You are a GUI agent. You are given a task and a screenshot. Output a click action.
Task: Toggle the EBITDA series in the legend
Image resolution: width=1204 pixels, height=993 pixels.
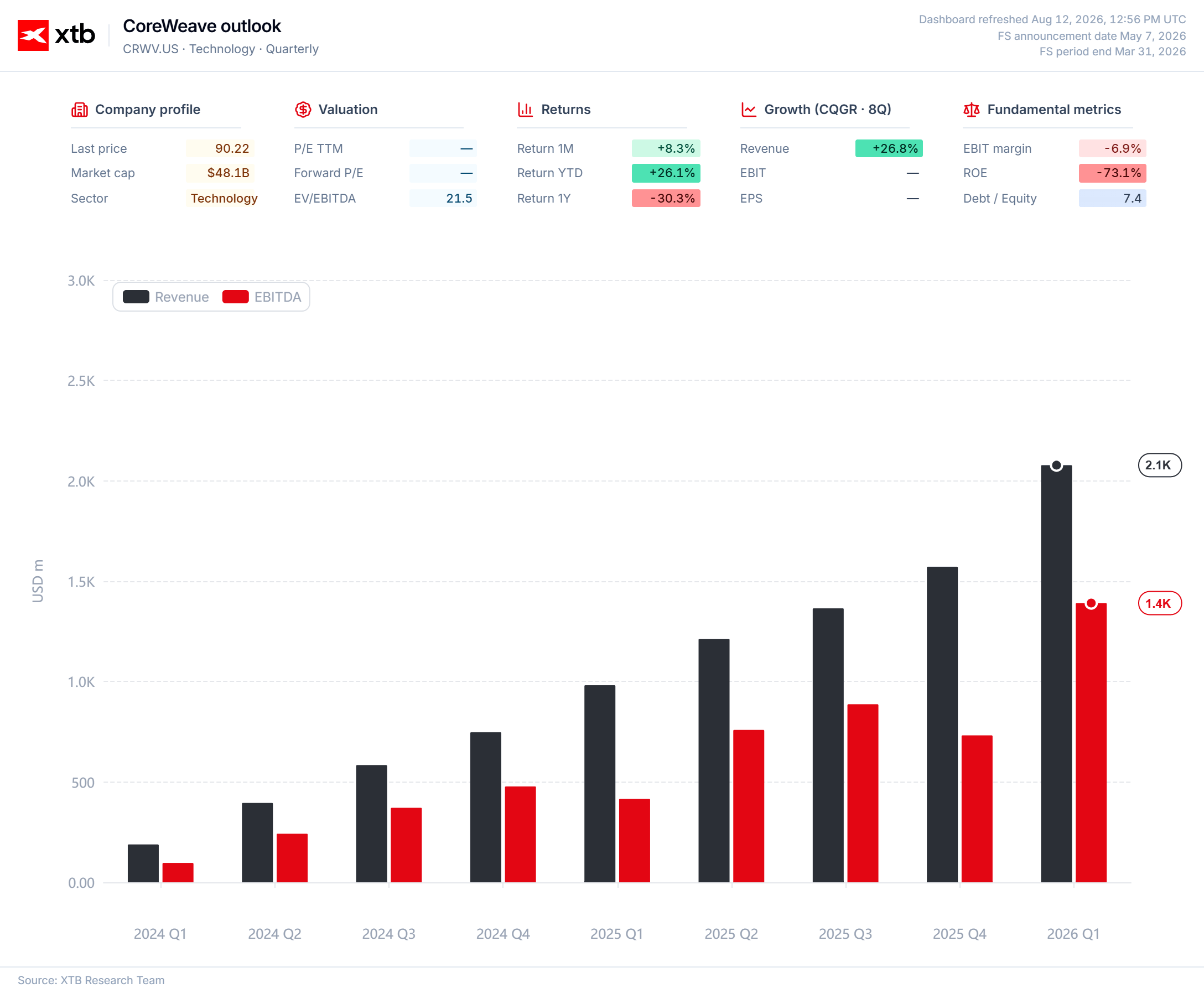pos(262,297)
